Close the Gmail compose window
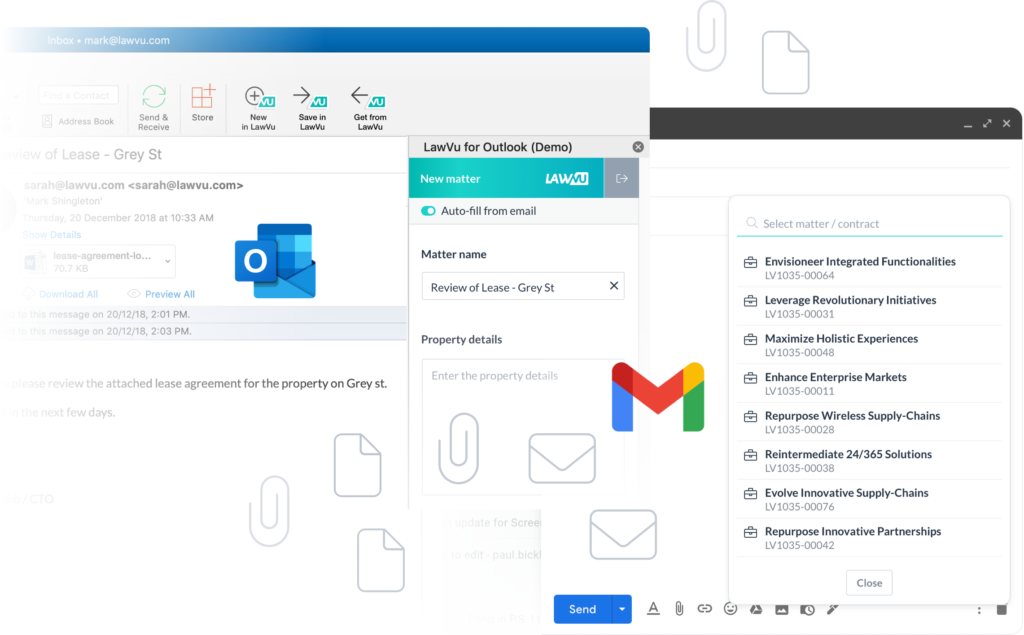This screenshot has width=1024, height=635. click(x=1006, y=123)
